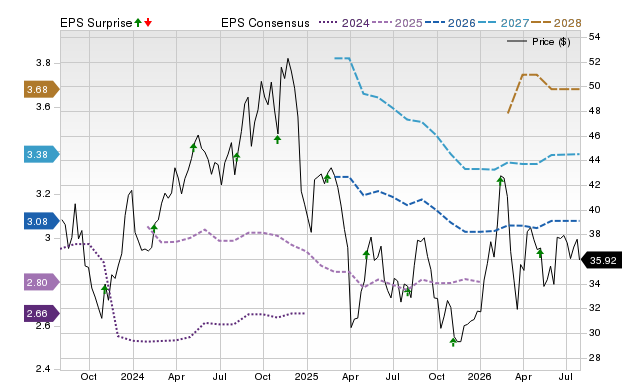Select the green surprise arrow near November 2025
This screenshot has height=382, width=640.
click(453, 342)
